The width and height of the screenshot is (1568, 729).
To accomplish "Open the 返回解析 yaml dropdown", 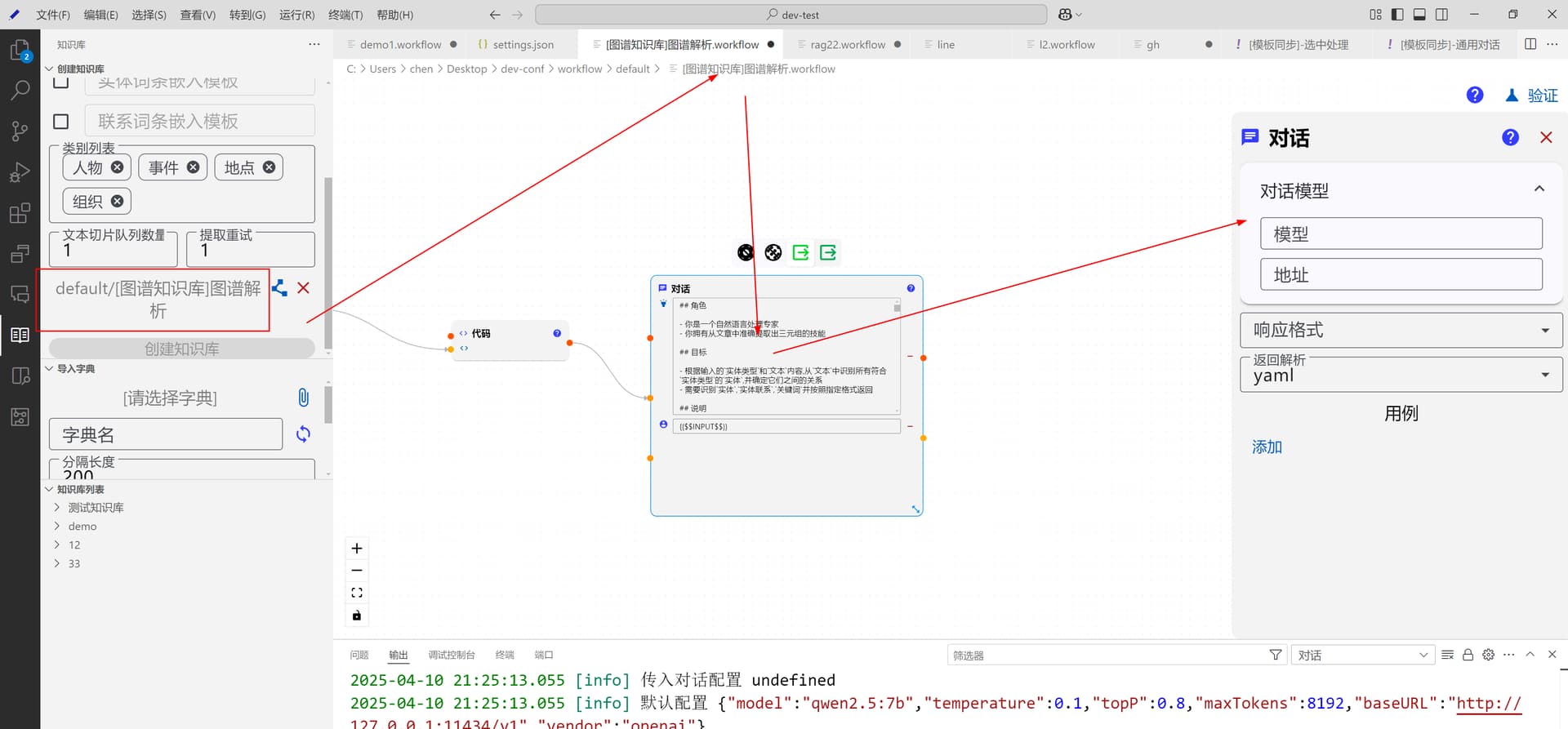I will point(1401,376).
